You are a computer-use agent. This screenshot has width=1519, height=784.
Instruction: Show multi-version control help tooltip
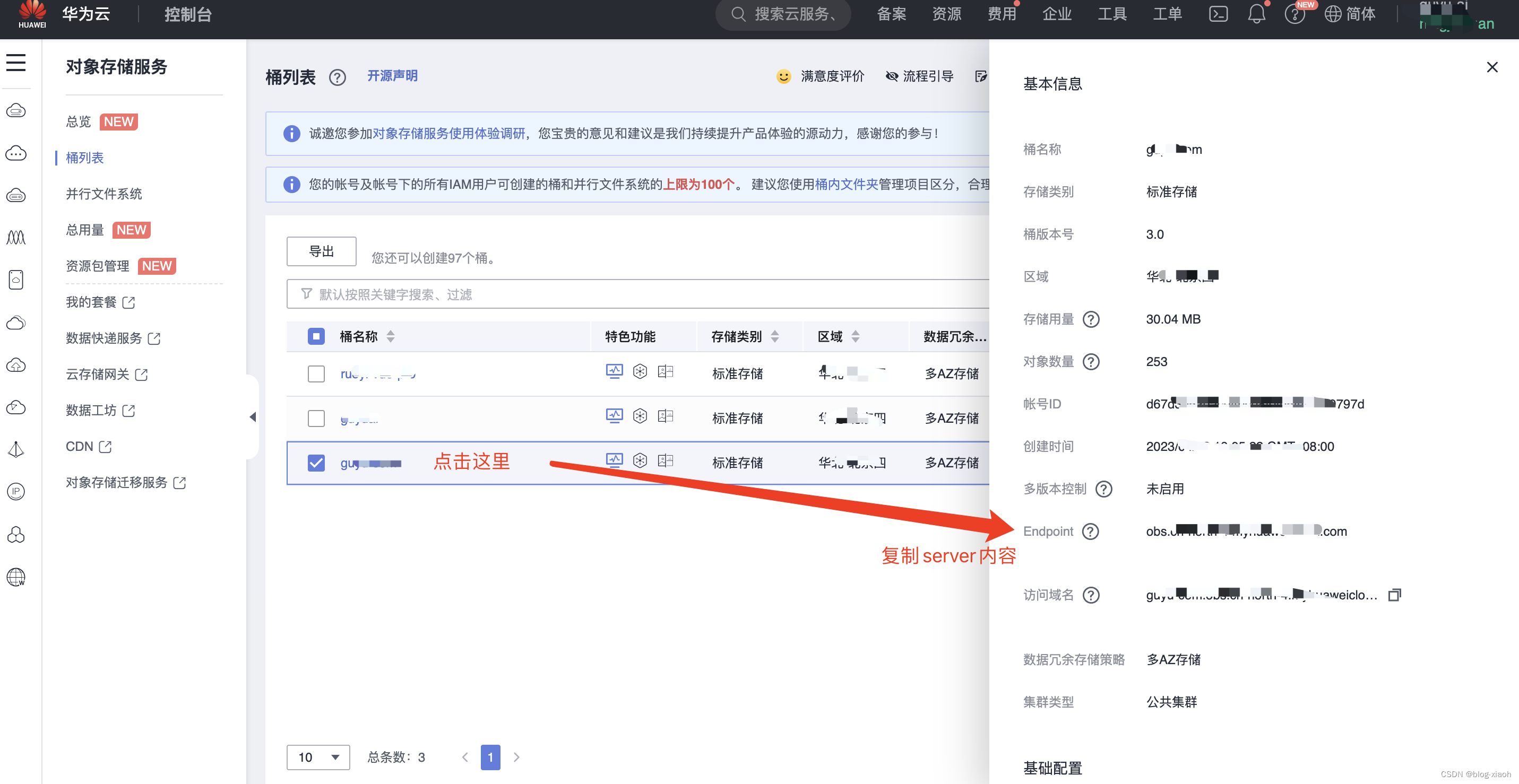pos(1104,489)
